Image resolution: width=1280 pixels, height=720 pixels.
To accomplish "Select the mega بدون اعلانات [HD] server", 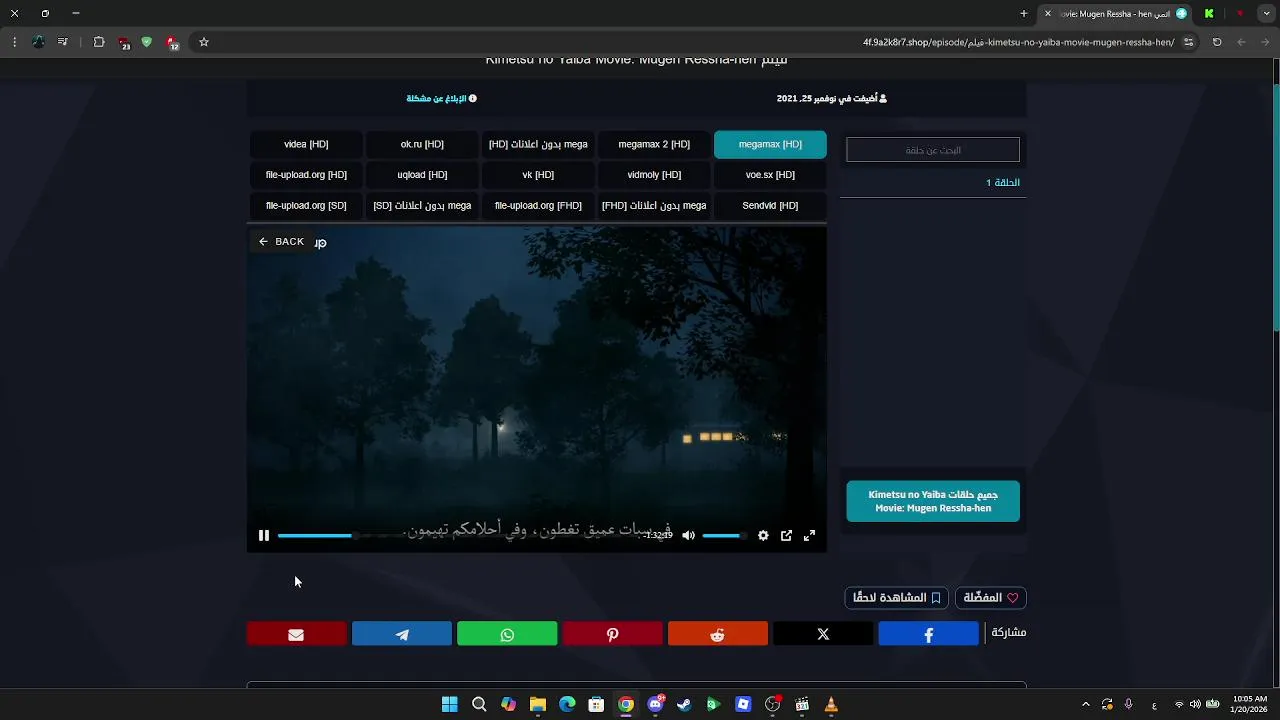I will (538, 144).
